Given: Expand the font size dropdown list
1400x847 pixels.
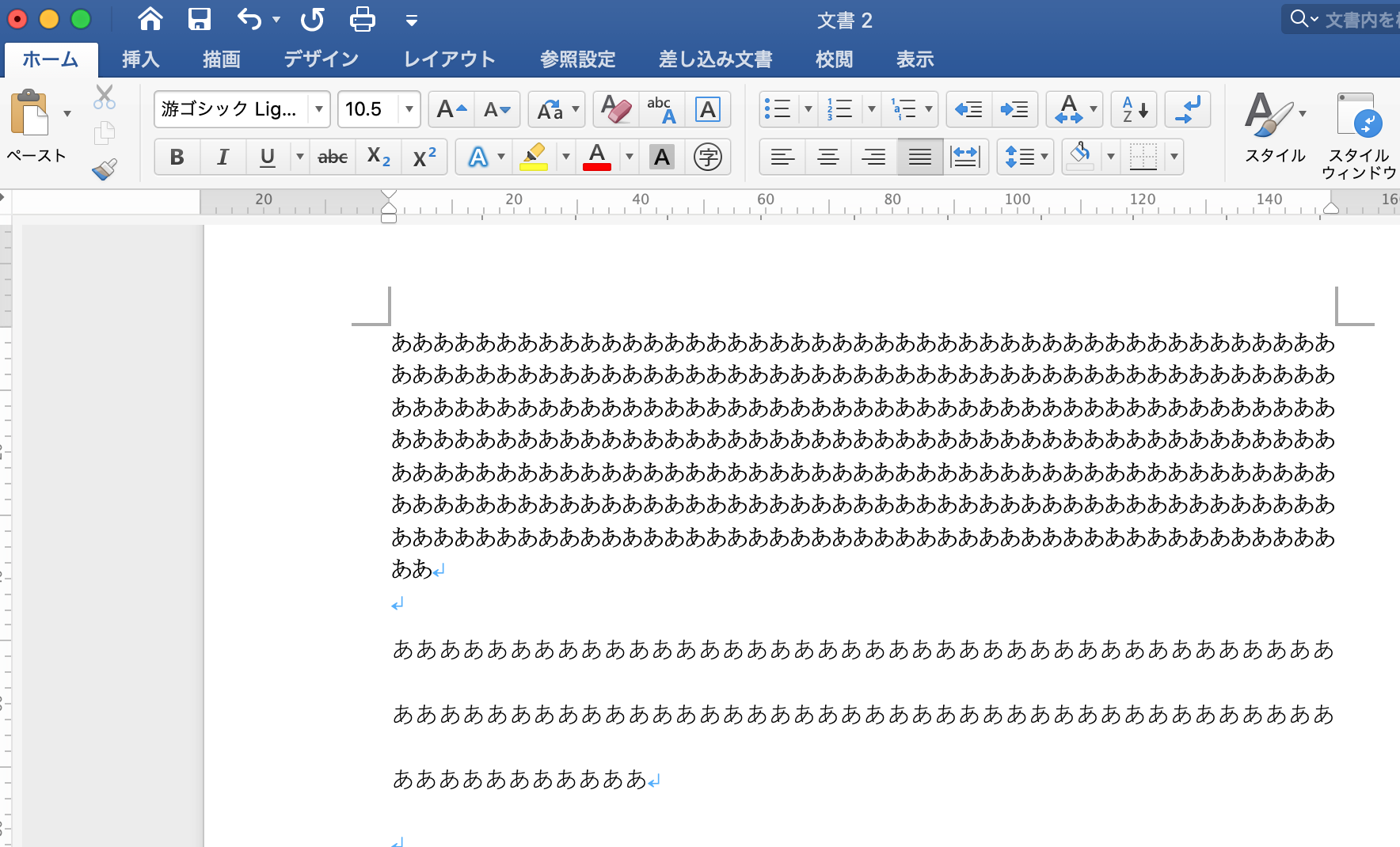Looking at the screenshot, I should point(409,109).
